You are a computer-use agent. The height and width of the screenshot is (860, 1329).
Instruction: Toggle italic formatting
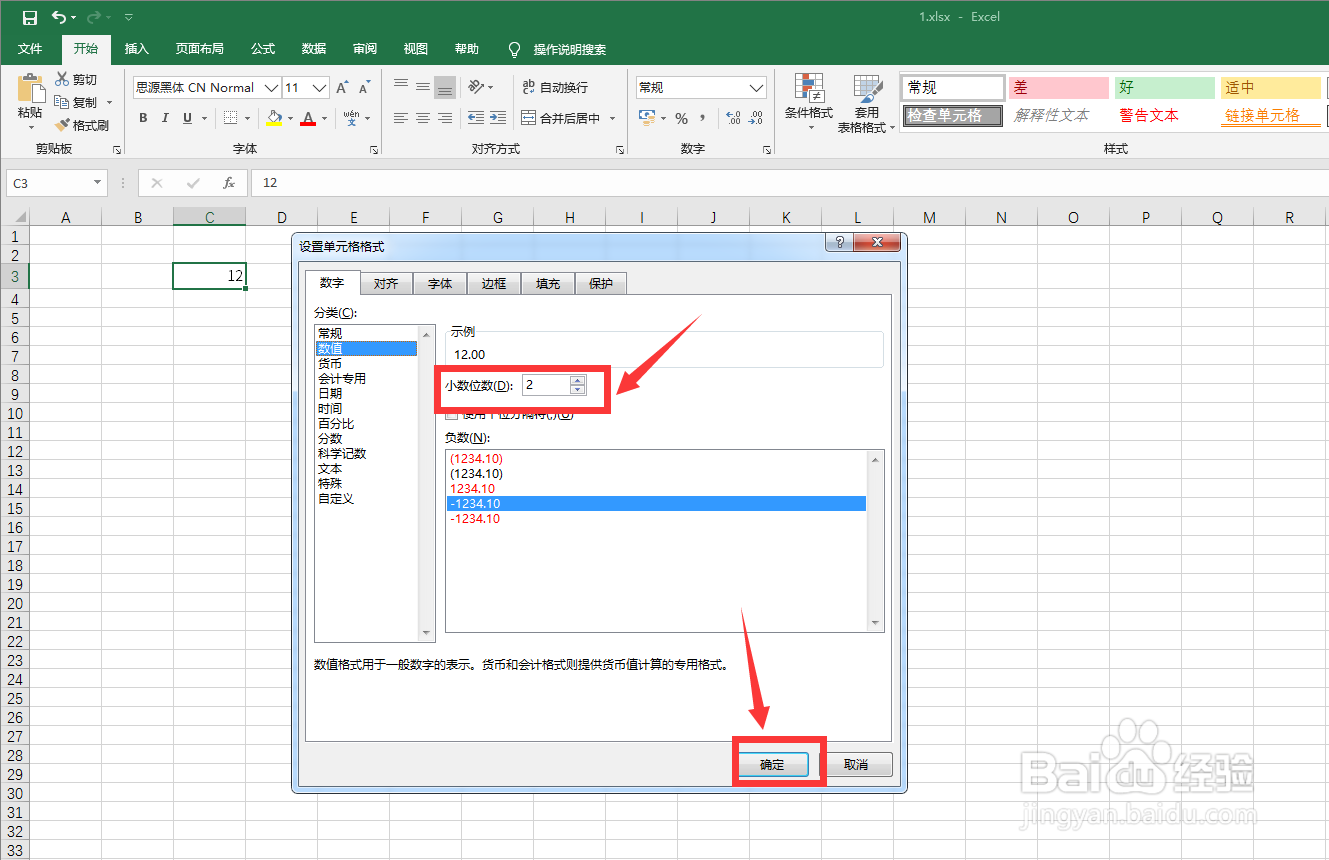click(165, 118)
